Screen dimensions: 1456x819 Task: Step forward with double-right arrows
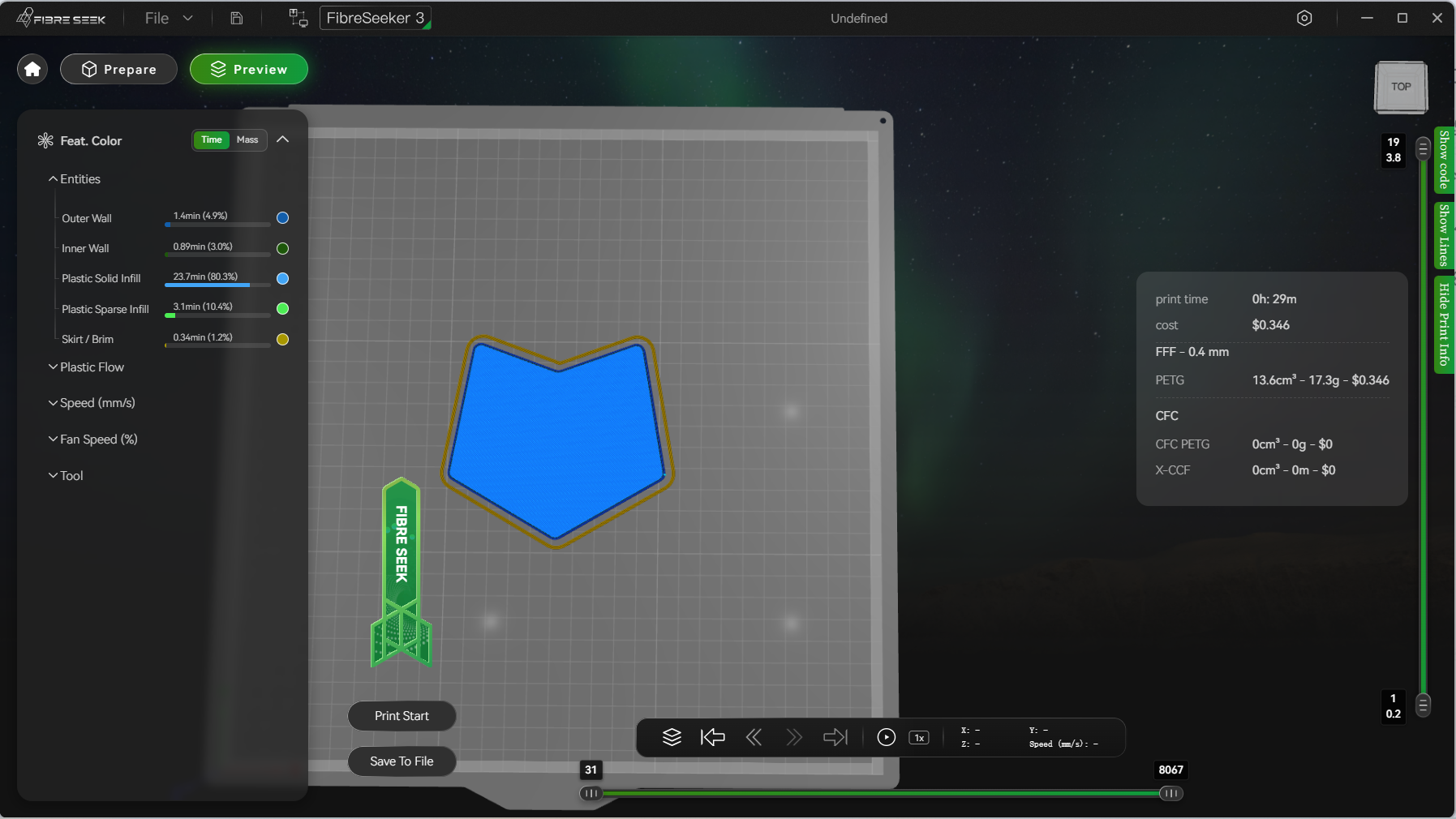click(x=794, y=737)
